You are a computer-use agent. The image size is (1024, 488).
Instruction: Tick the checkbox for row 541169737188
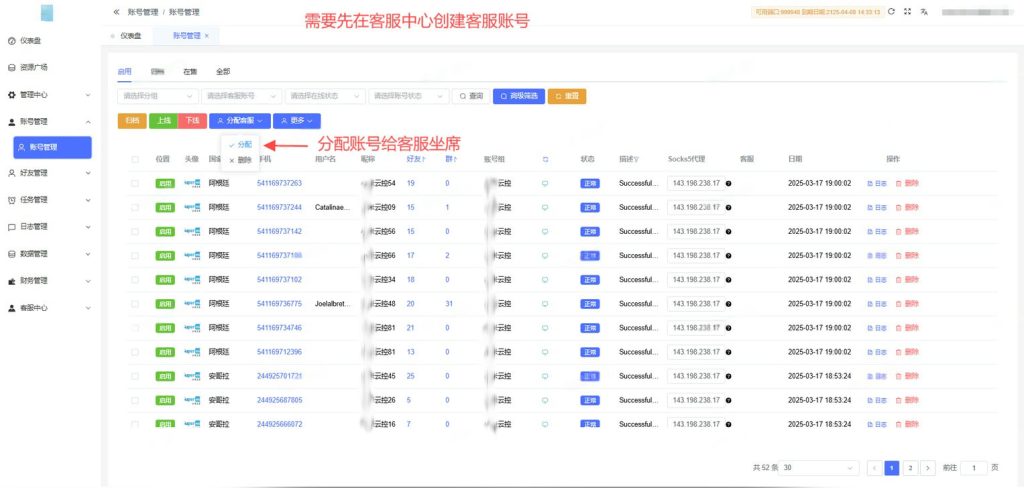135,255
